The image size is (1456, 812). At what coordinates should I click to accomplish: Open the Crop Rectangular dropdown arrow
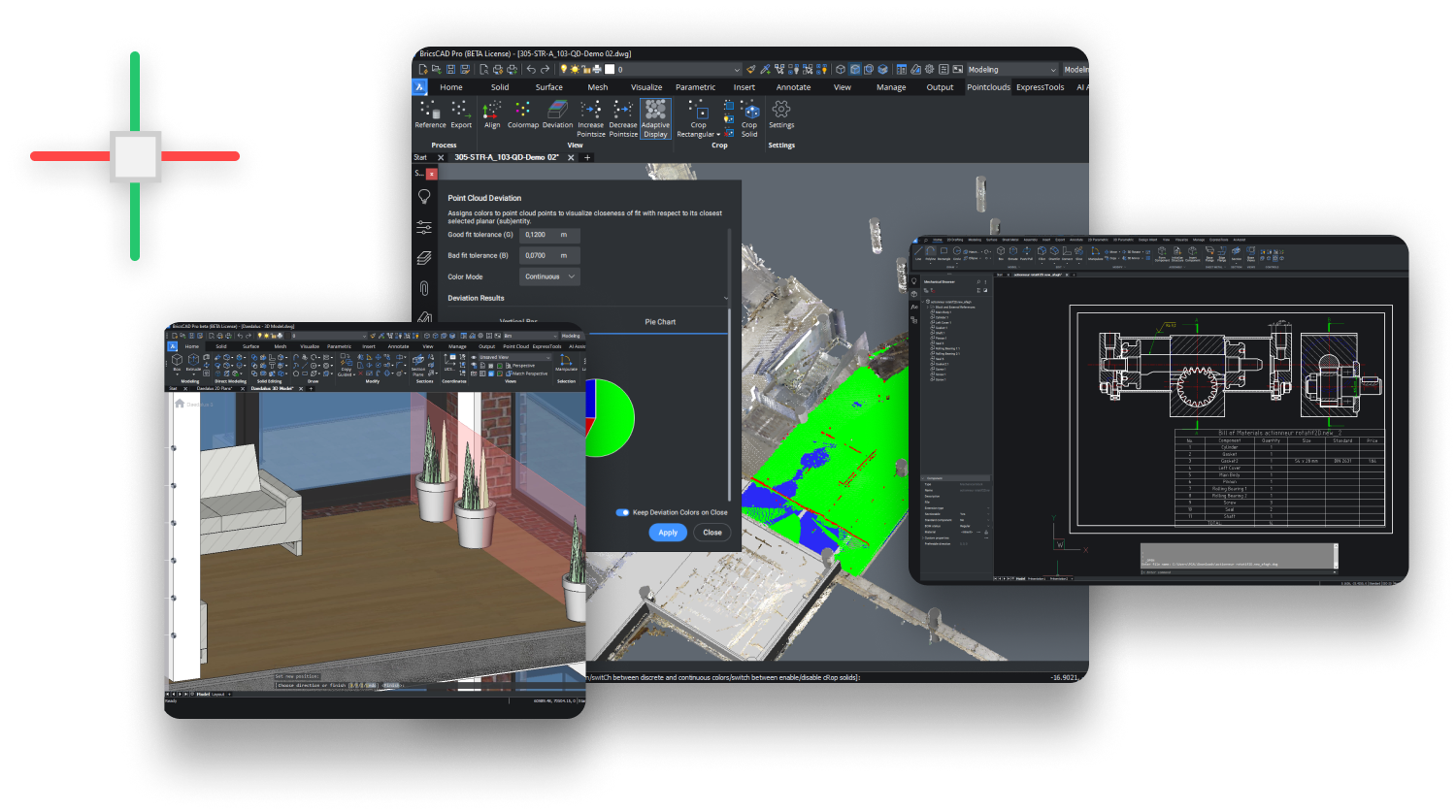tap(717, 135)
